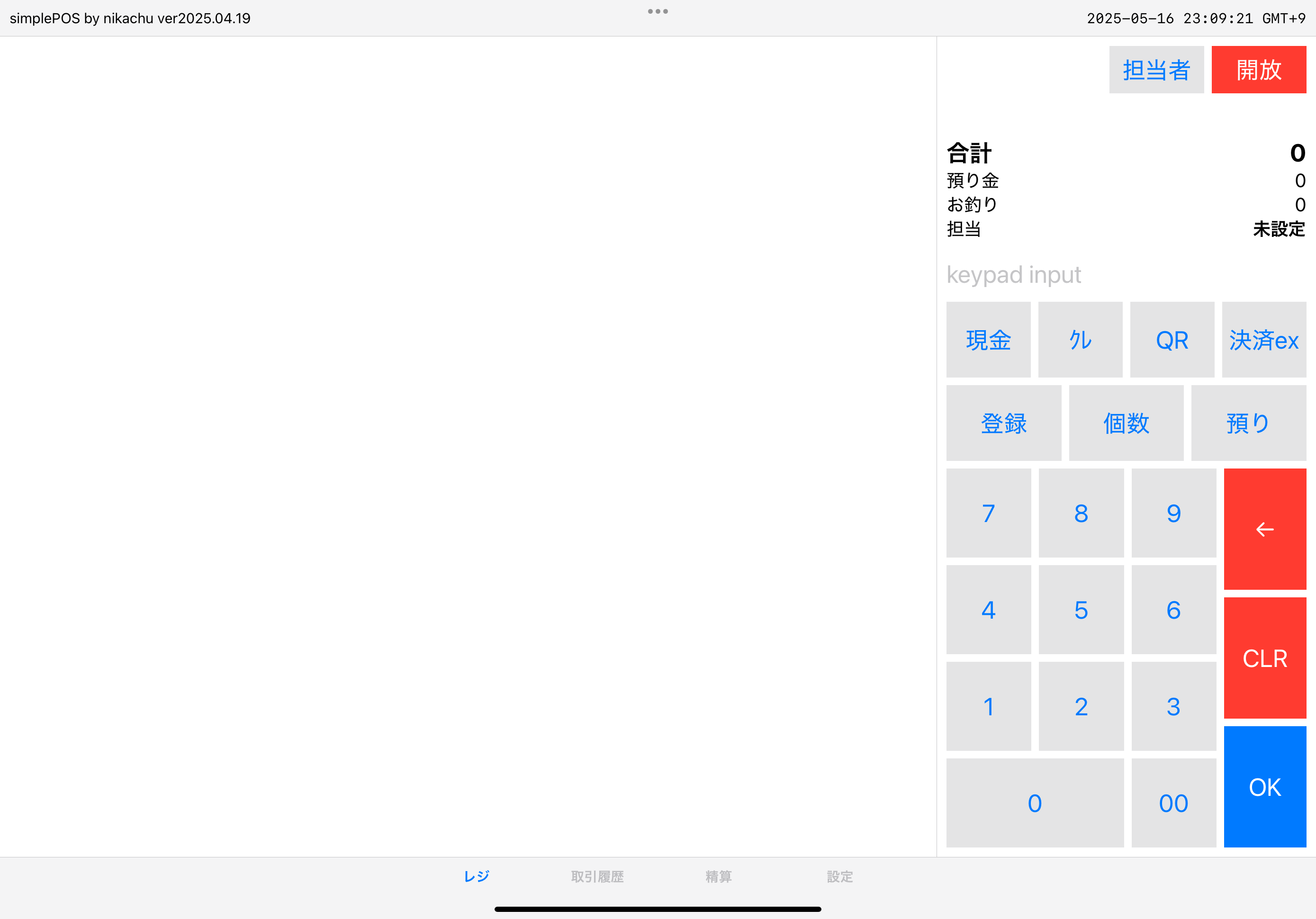The height and width of the screenshot is (919, 1316).
Task: Open the 担当者 staff selector
Action: (x=1156, y=70)
